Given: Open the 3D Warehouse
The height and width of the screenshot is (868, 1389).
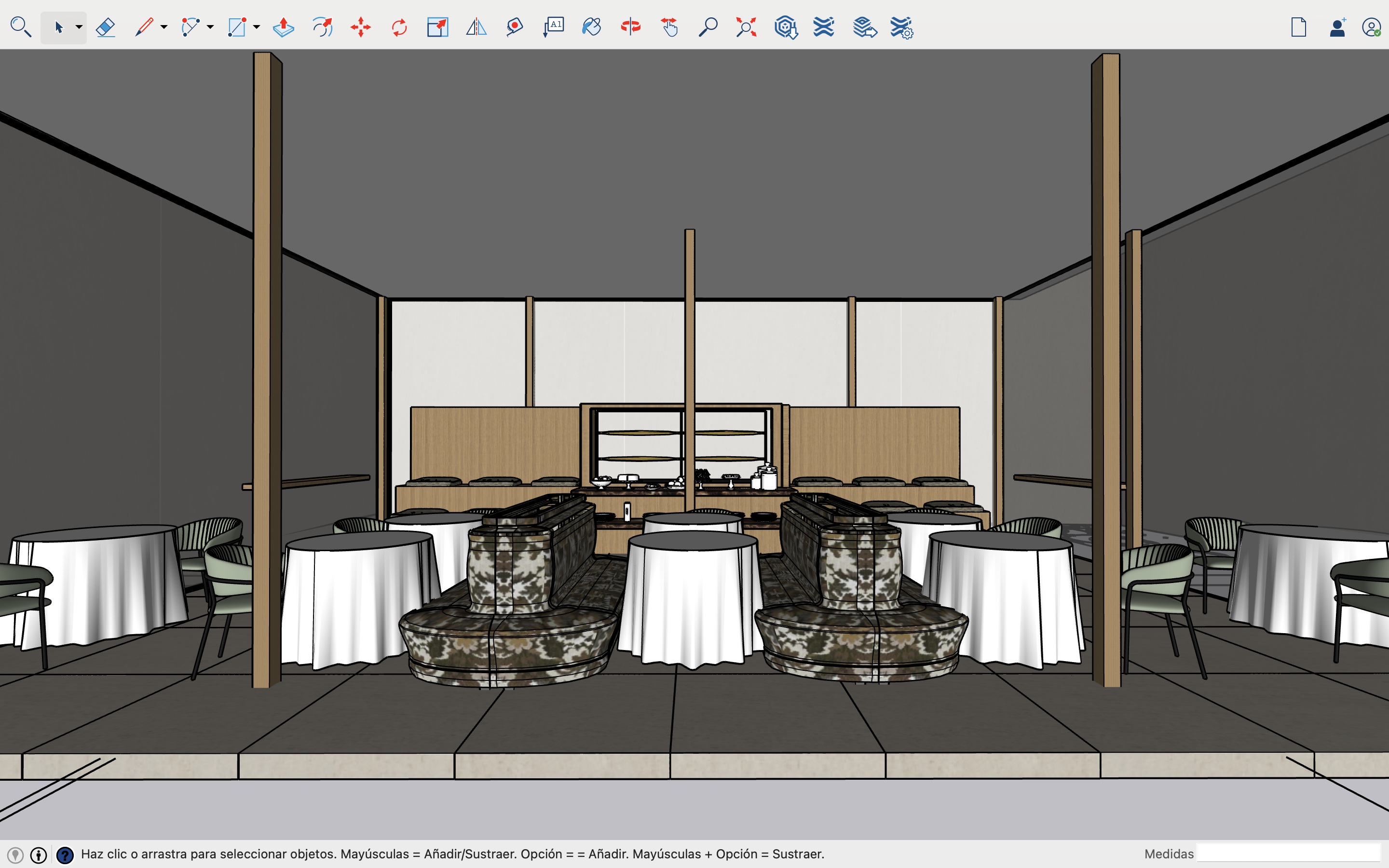Looking at the screenshot, I should coord(785,27).
